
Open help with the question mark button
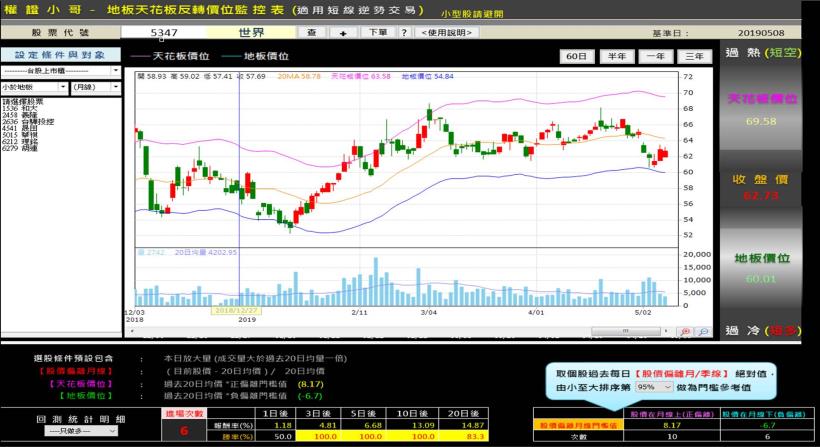pyautogui.click(x=404, y=32)
